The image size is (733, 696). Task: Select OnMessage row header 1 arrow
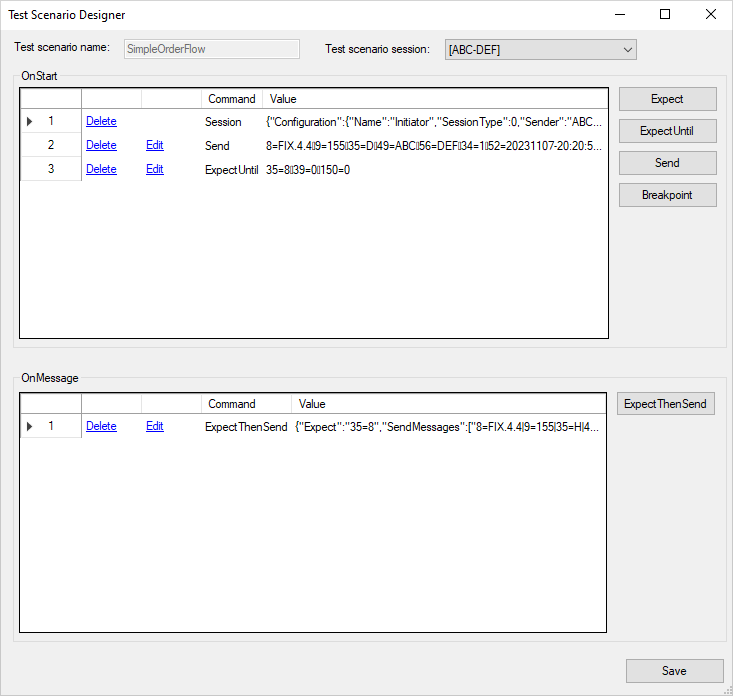tap(29, 426)
